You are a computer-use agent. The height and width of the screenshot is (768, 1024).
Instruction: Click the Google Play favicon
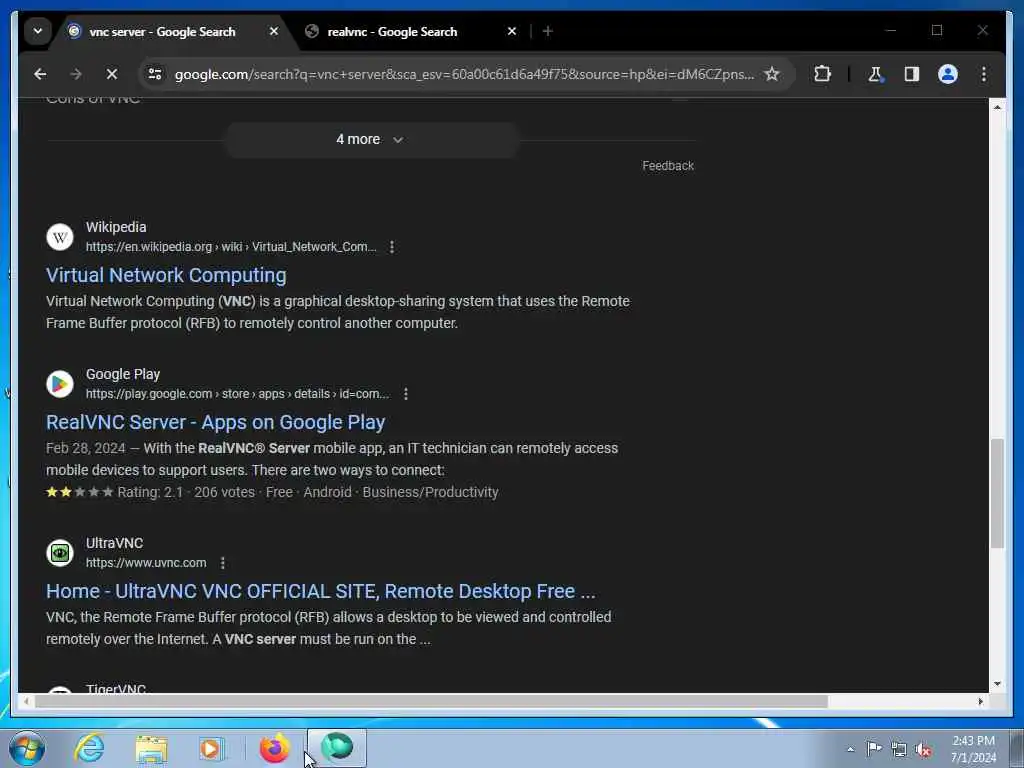point(60,383)
